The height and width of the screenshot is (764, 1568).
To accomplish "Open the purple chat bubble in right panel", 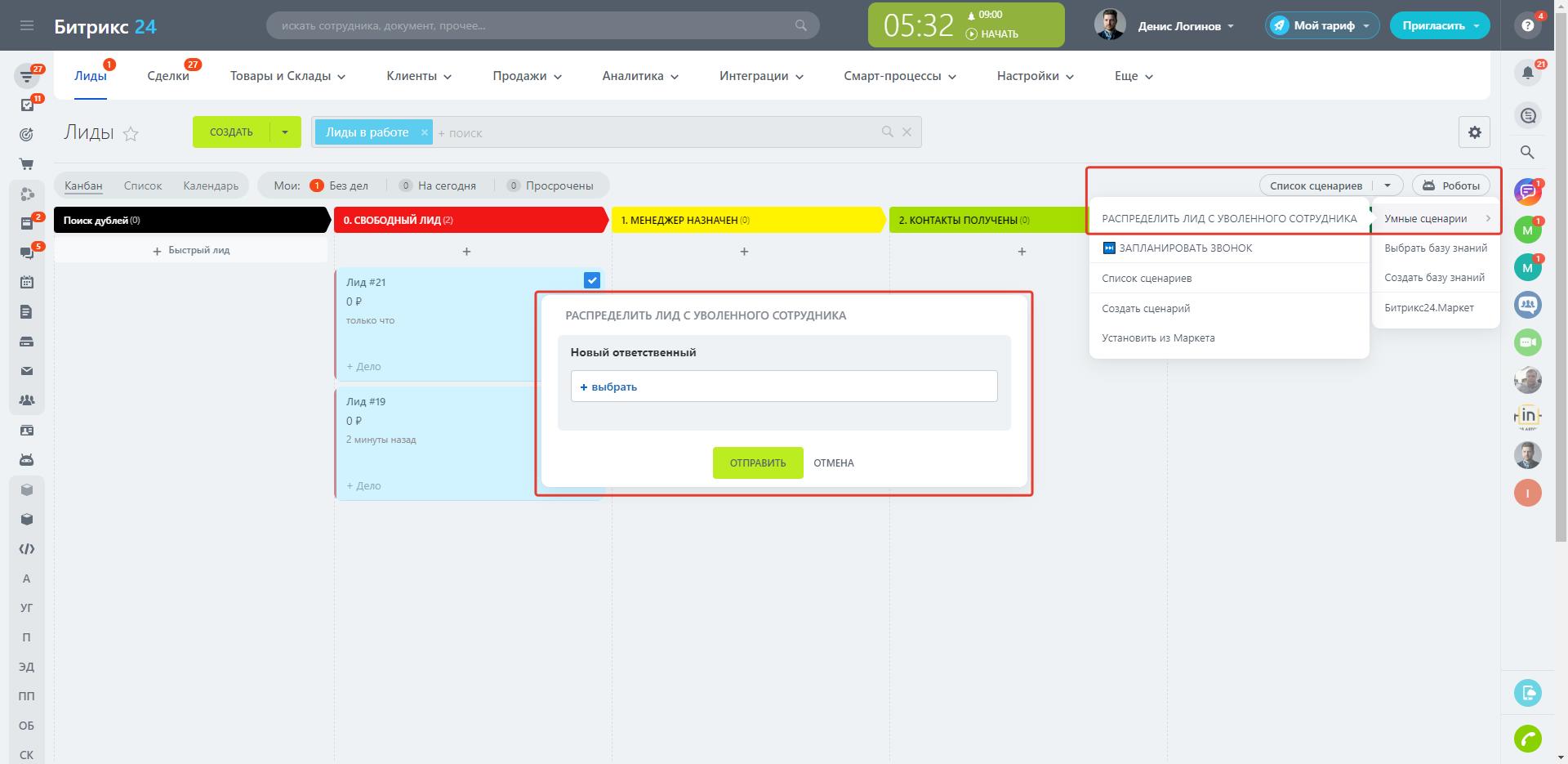I will point(1527,192).
